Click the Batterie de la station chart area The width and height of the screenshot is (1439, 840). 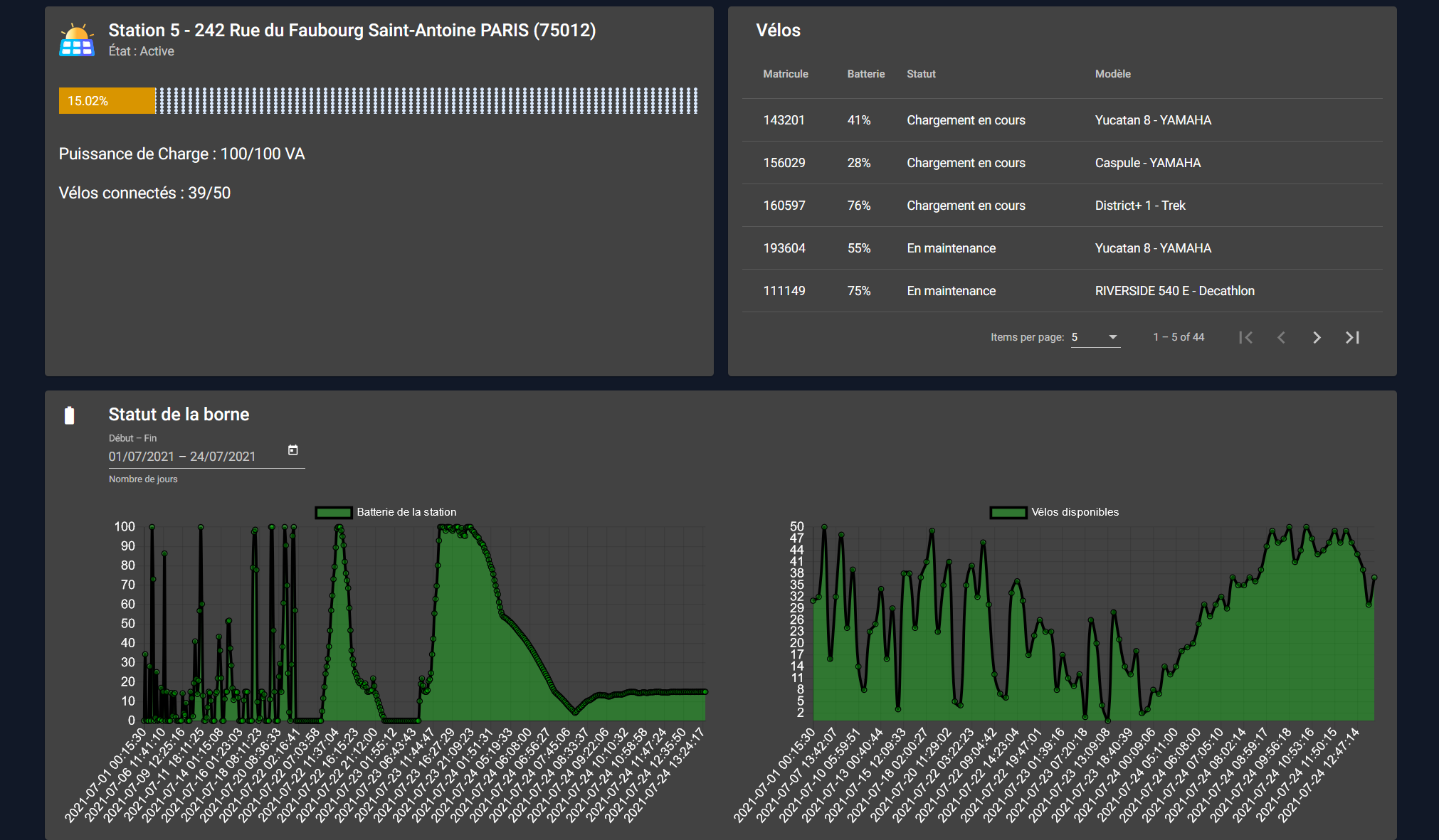[425, 623]
